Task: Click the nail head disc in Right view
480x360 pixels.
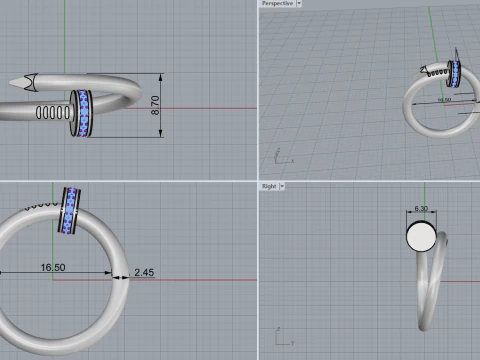Action: tap(421, 236)
